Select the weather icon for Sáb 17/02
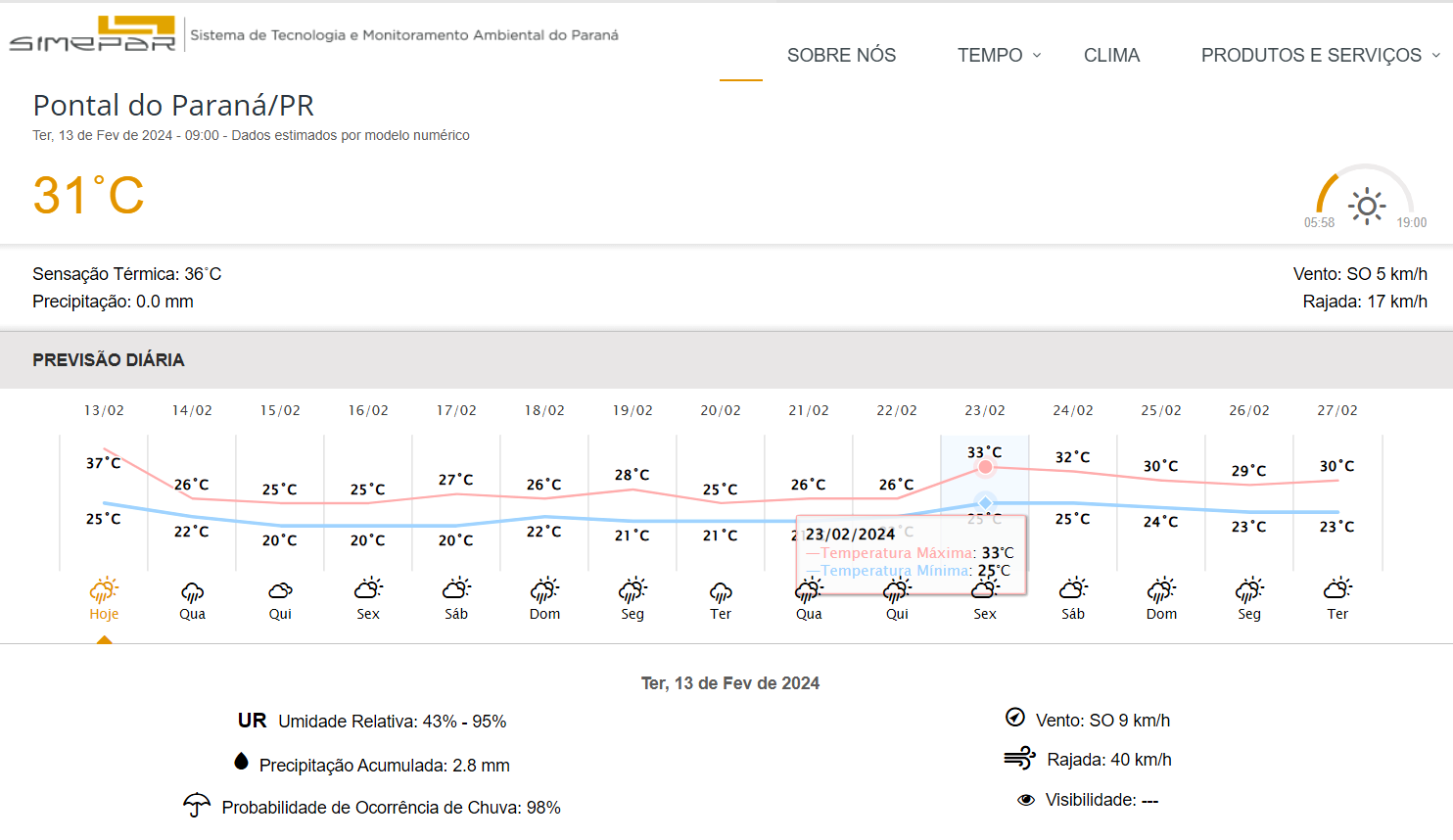The width and height of the screenshot is (1453, 840). (x=456, y=588)
